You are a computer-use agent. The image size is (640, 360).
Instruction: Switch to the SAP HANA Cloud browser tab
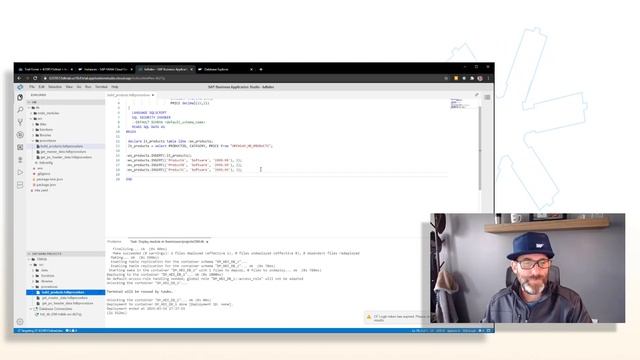point(105,69)
